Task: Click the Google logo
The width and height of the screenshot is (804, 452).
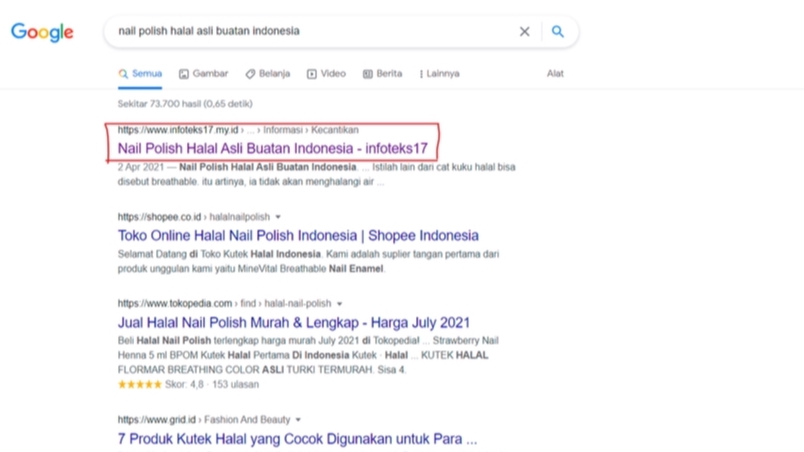Action: tap(42, 32)
